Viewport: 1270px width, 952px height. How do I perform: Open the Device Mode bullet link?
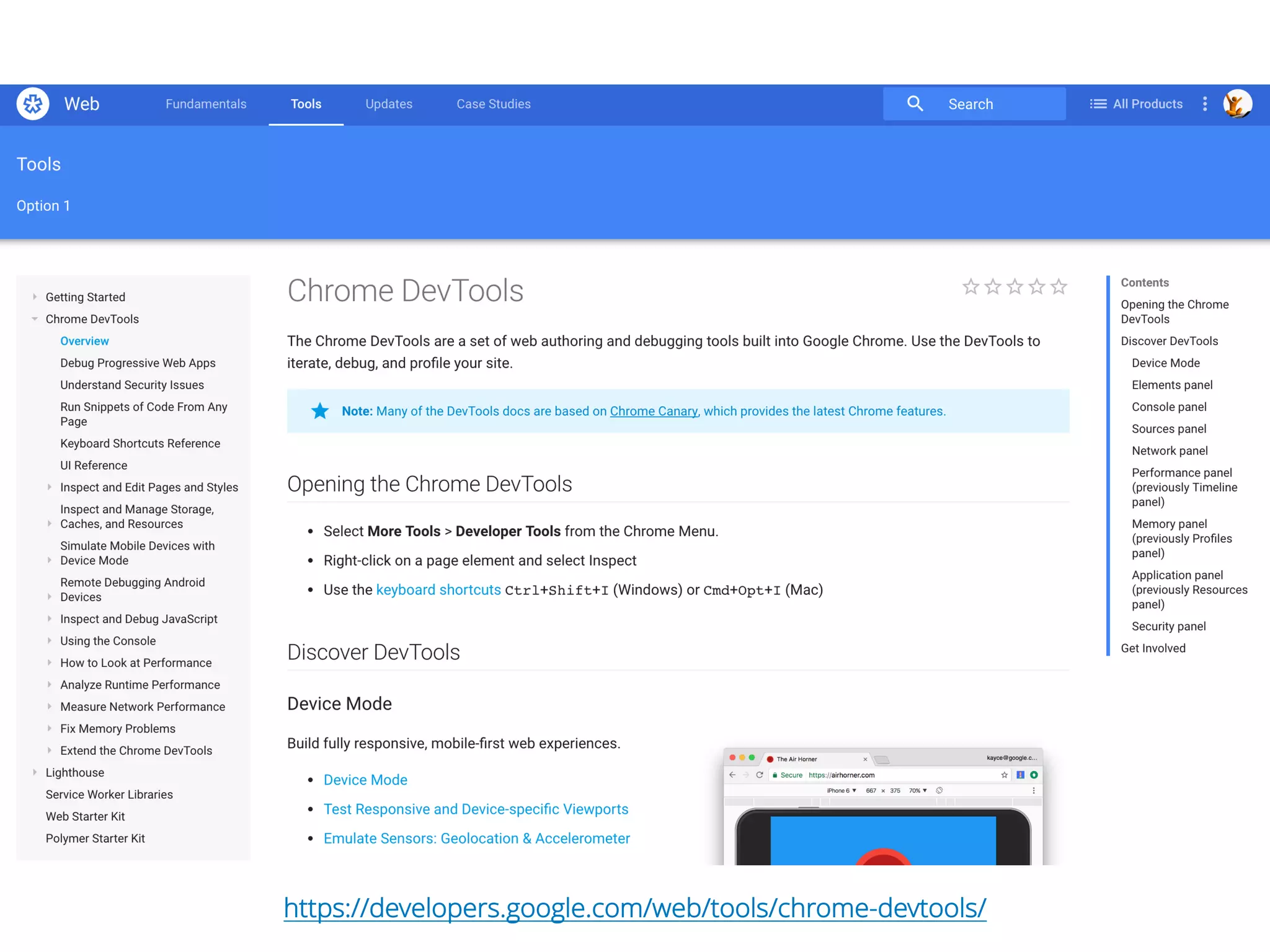pyautogui.click(x=365, y=780)
